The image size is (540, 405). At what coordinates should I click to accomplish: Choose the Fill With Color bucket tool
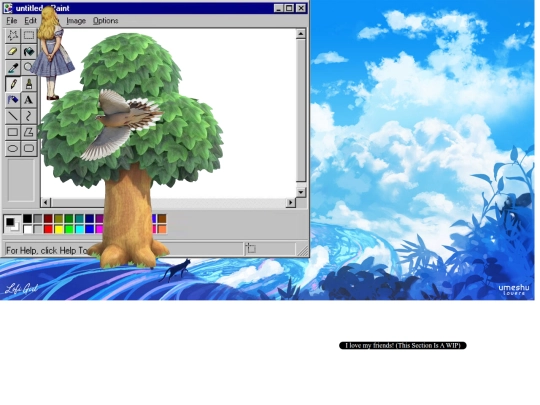(29, 51)
